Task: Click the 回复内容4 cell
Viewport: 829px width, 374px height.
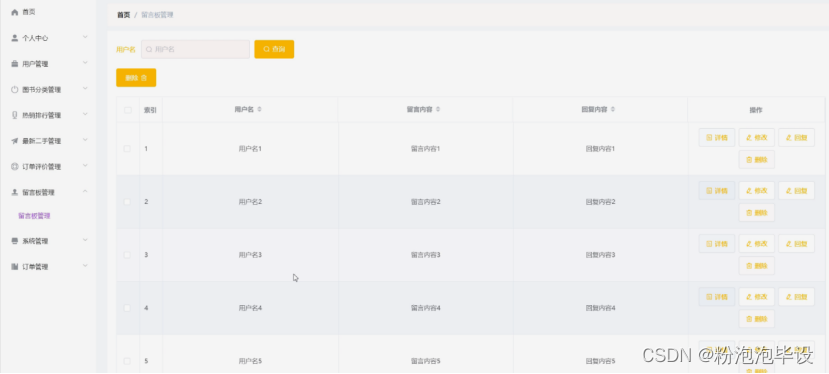Action: (600, 307)
